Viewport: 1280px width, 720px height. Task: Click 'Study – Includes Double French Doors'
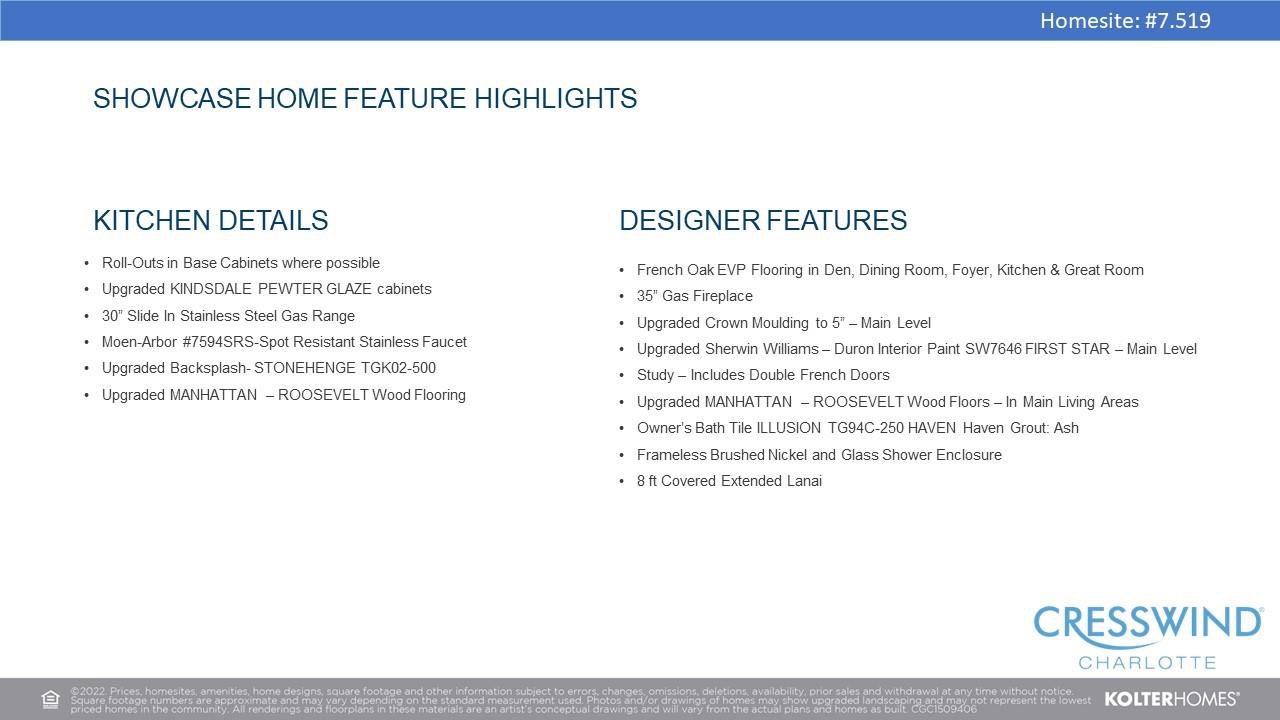763,375
